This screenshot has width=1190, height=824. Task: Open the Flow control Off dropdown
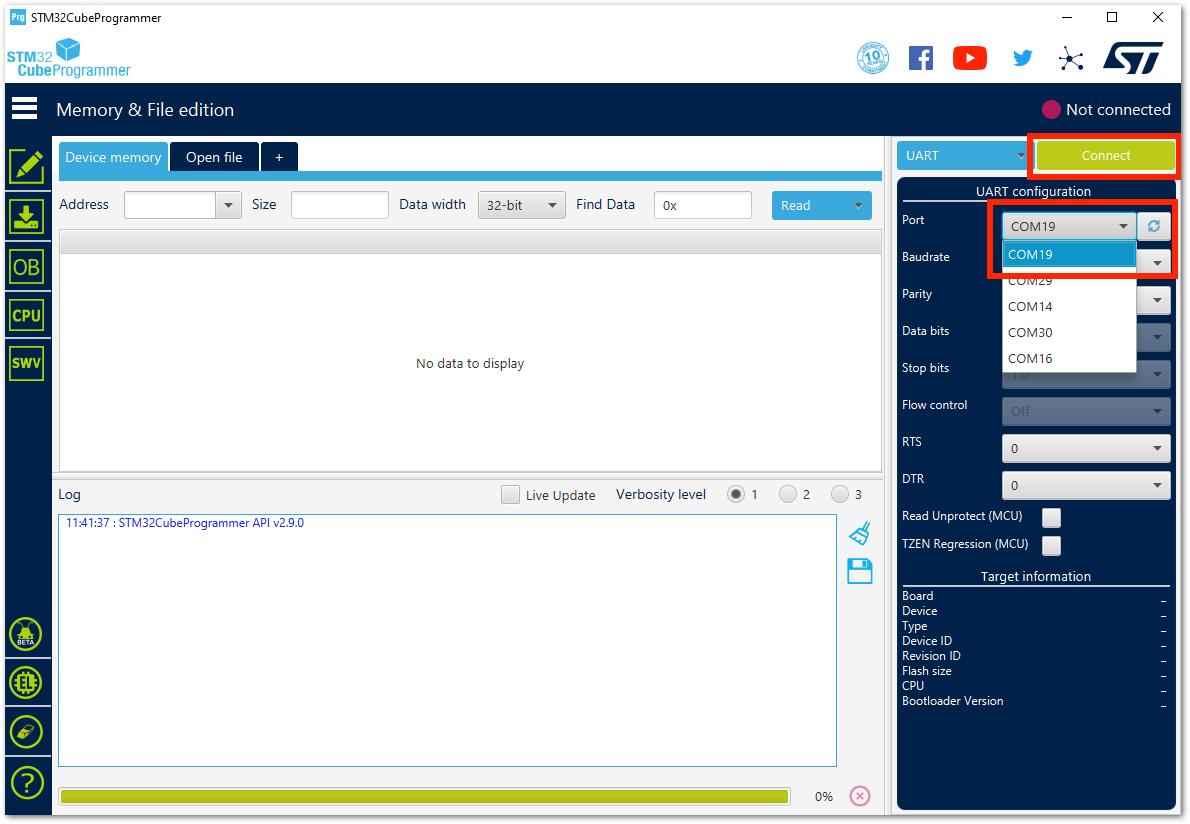click(x=1086, y=411)
